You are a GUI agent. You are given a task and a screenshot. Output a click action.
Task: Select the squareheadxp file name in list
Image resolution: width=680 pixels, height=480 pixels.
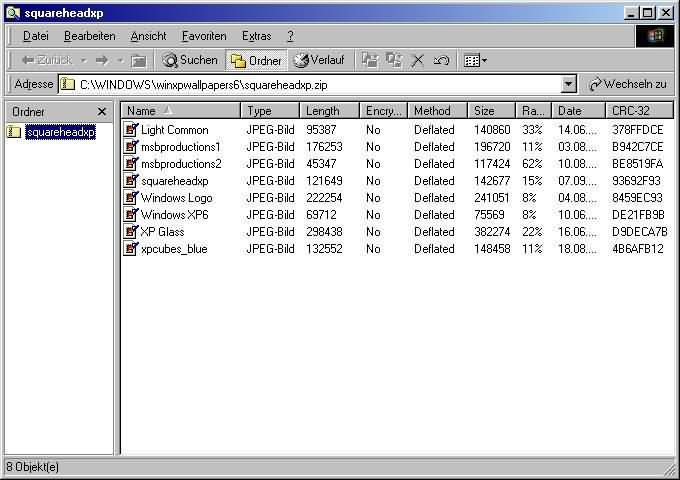click(x=175, y=181)
